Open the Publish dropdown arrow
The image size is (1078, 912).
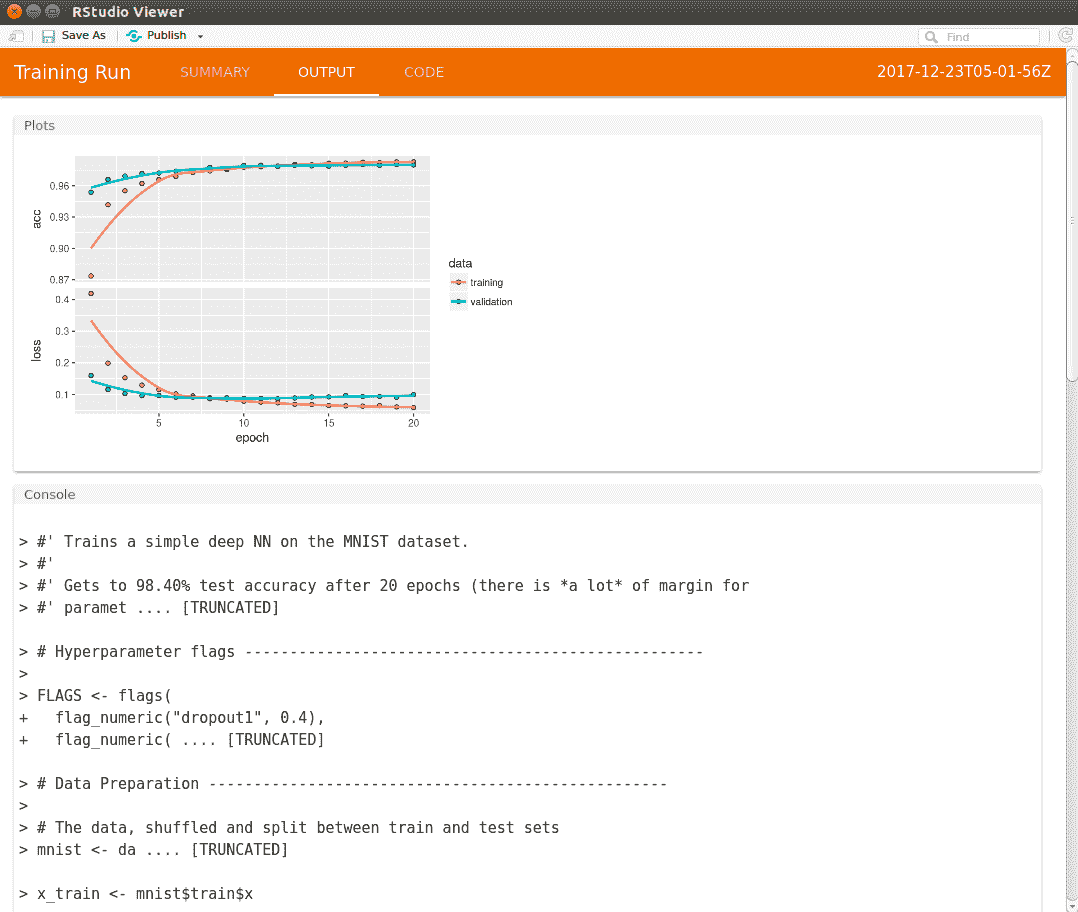pyautogui.click(x=200, y=37)
